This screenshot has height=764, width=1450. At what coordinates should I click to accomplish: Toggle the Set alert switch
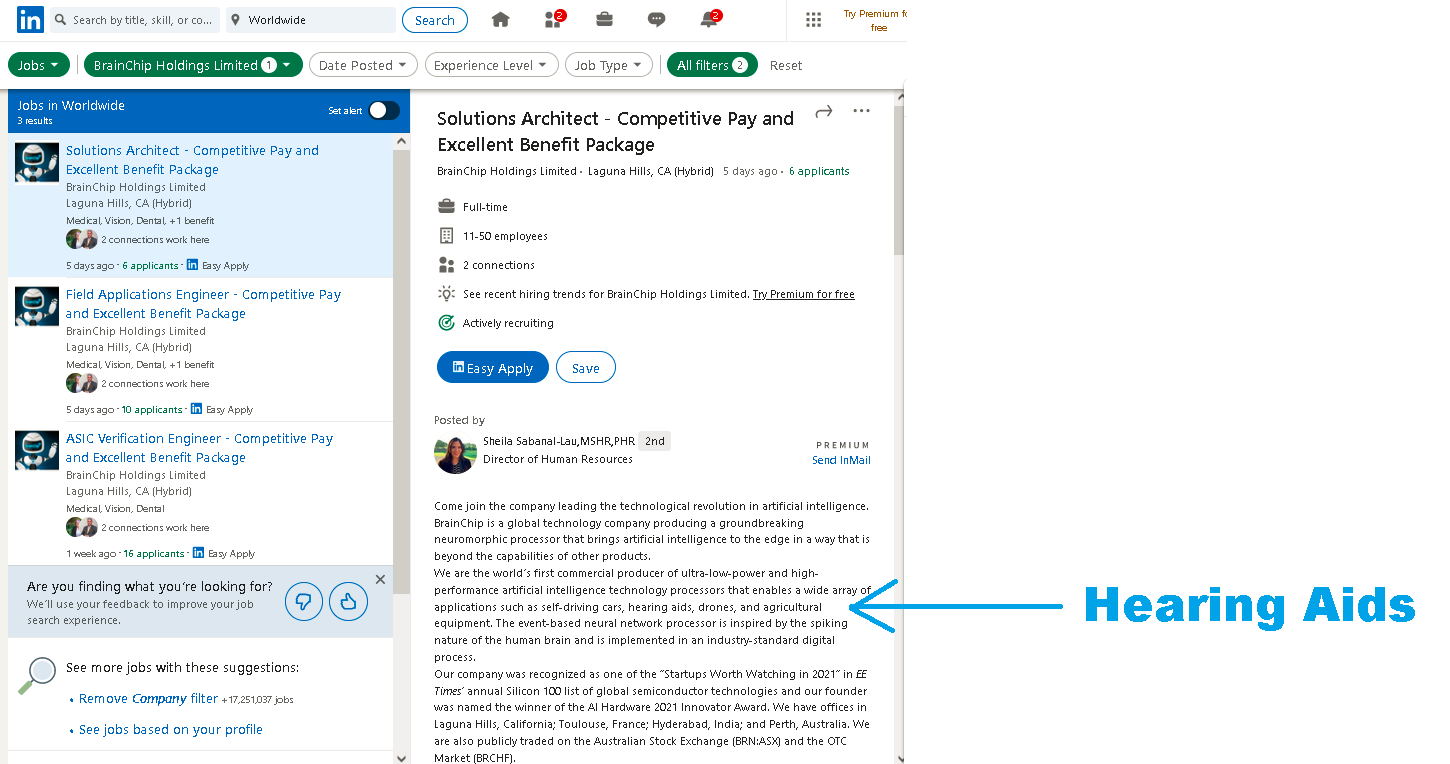click(x=384, y=110)
